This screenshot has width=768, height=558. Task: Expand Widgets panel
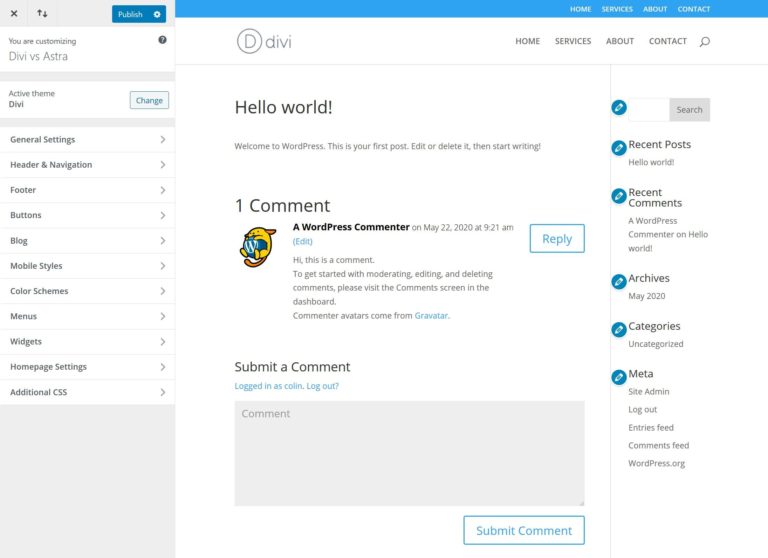(87, 341)
